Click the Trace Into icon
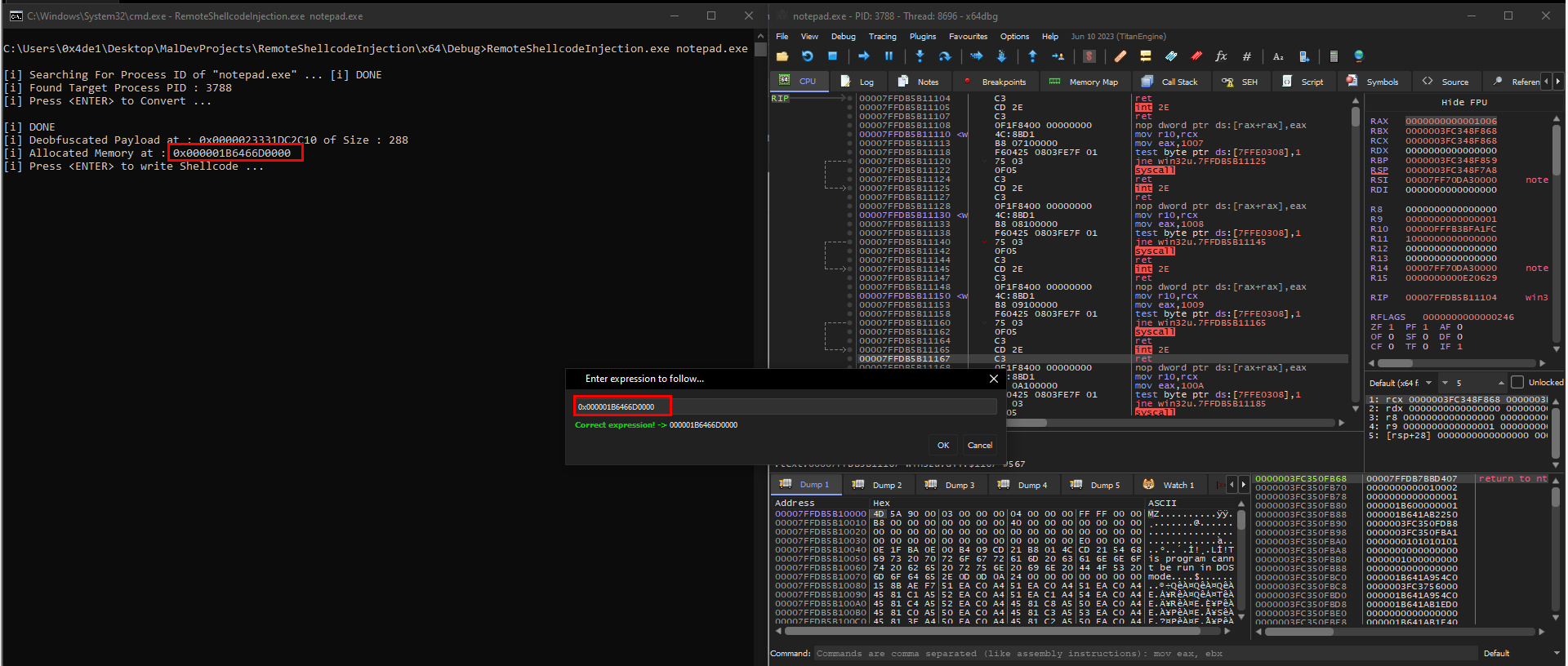Screen dimensions: 1568x666 pos(976,56)
